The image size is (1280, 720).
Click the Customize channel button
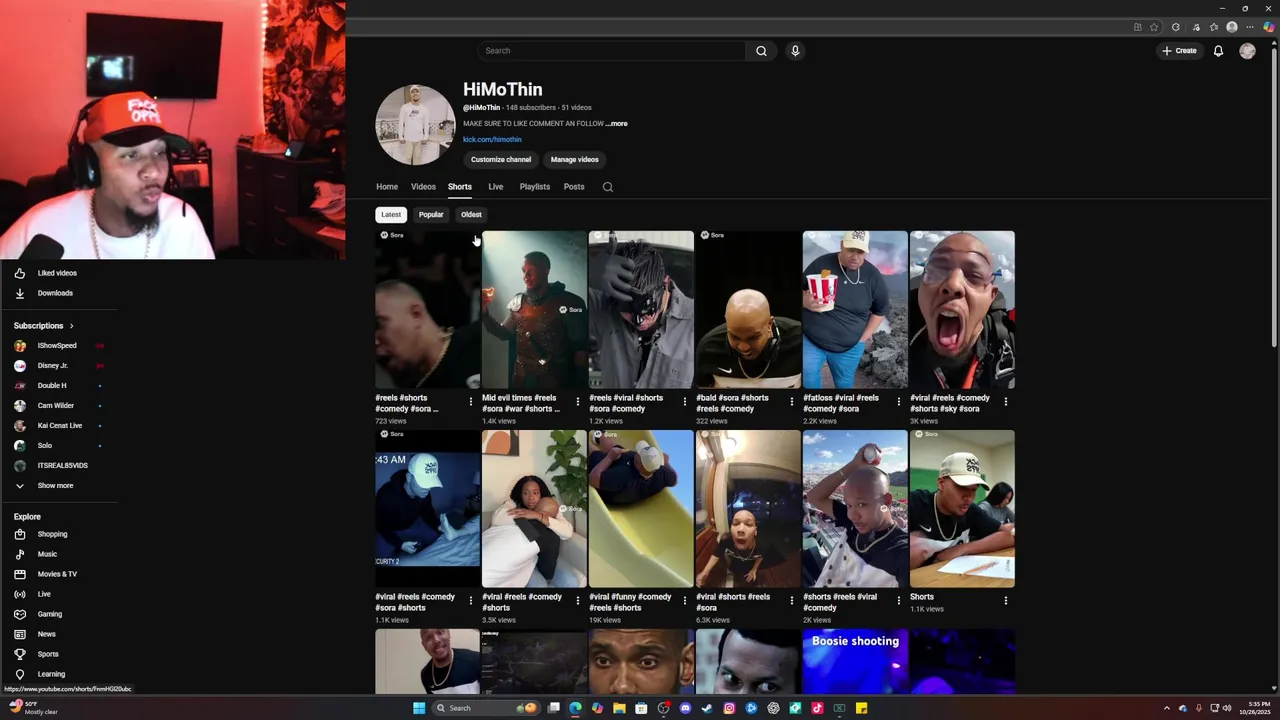point(501,159)
